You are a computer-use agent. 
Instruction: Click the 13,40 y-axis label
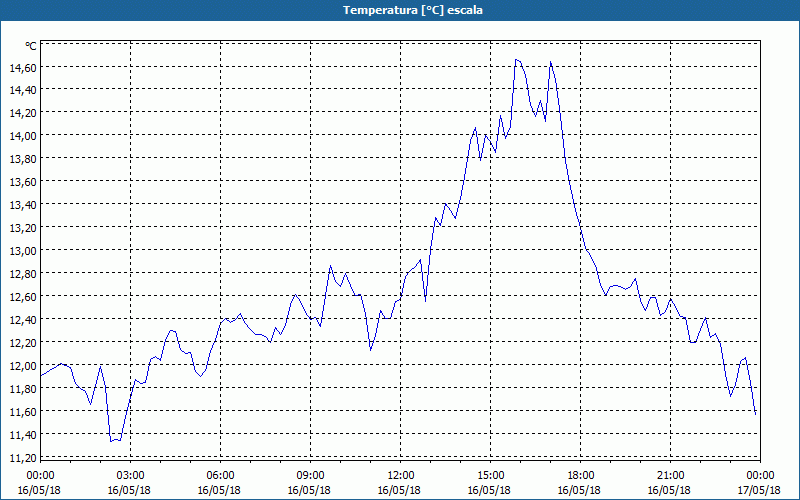point(23,205)
